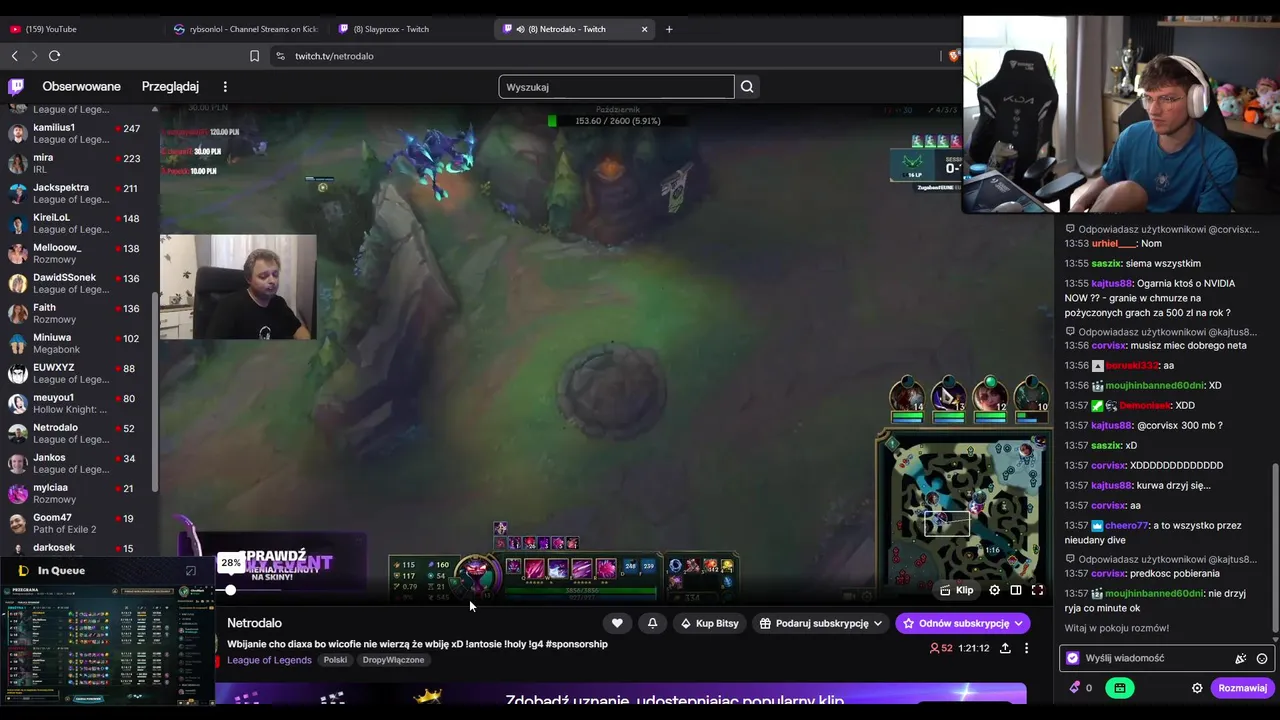Go to Obserwowane tab

click(x=81, y=87)
